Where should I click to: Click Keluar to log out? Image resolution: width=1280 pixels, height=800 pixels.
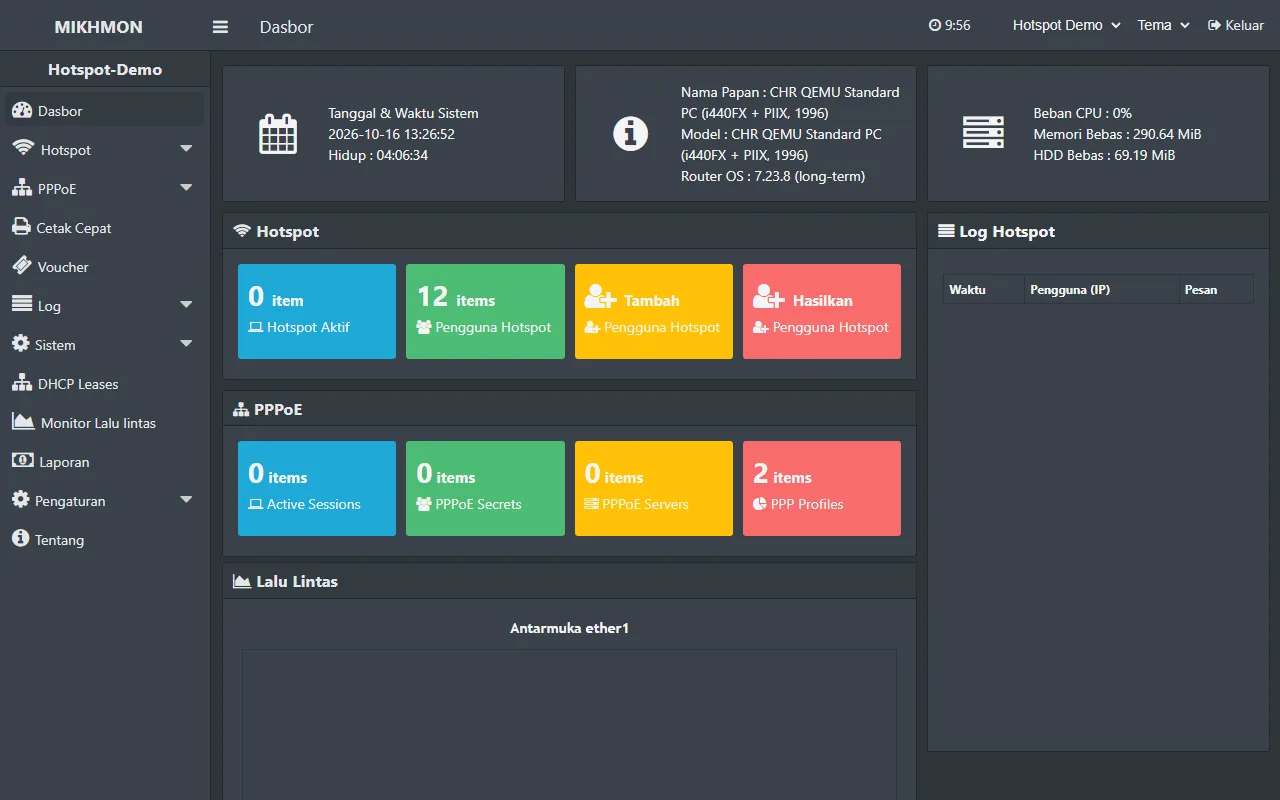pos(1236,26)
